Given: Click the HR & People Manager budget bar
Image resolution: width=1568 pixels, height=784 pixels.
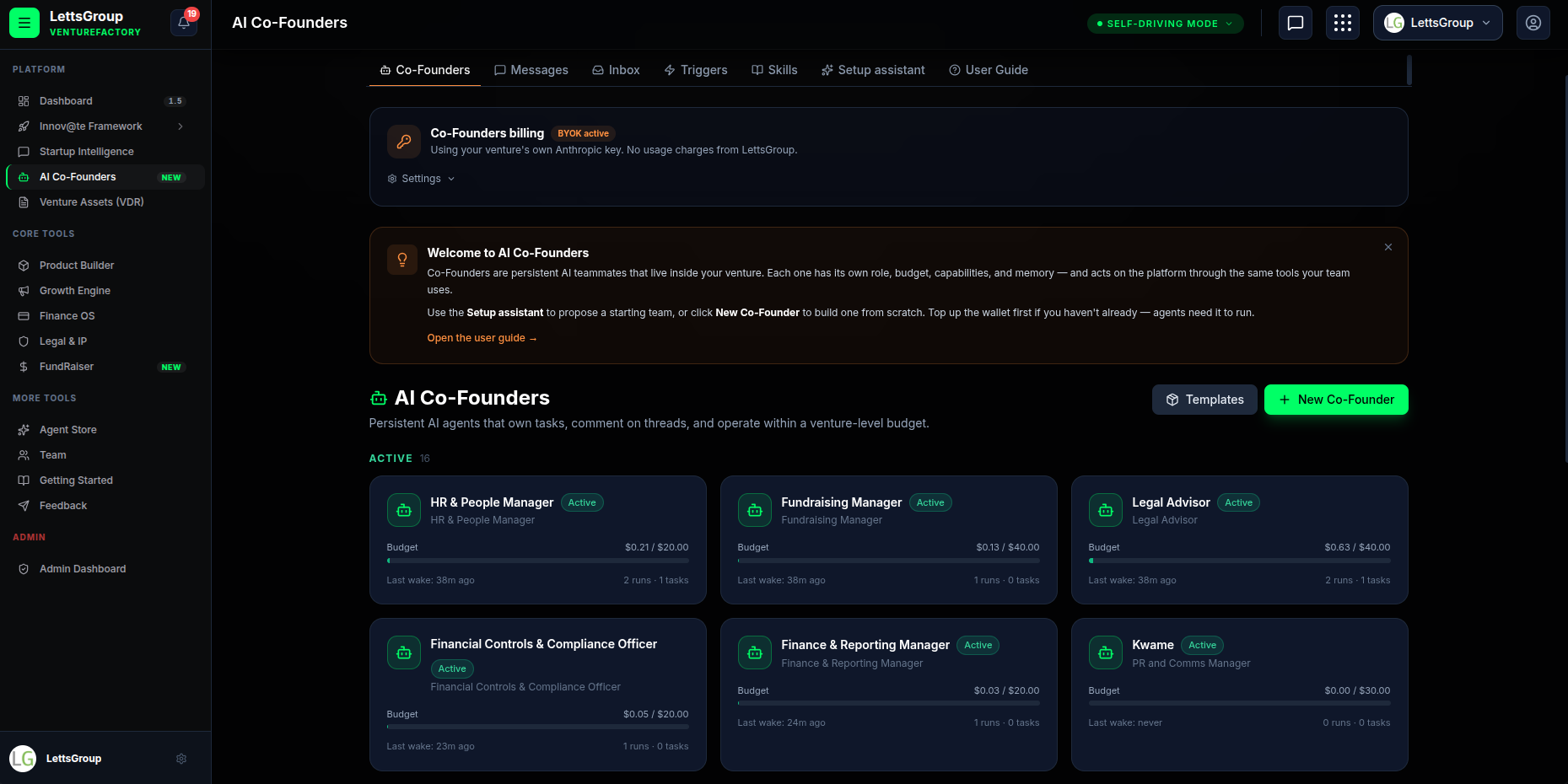Looking at the screenshot, I should point(538,561).
